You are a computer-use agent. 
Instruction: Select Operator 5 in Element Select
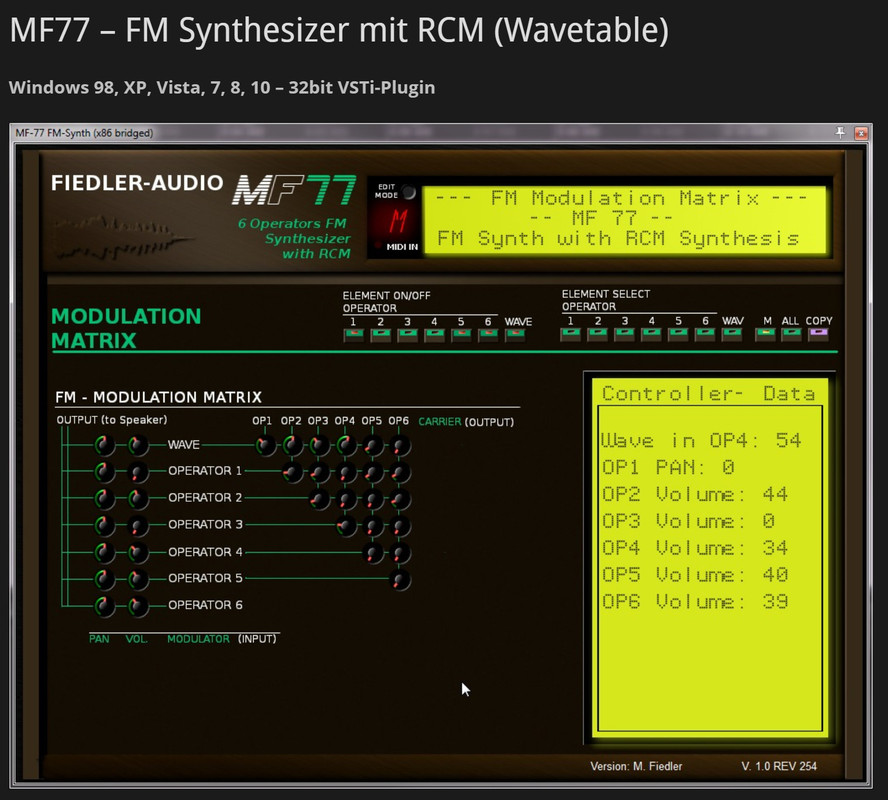678,334
